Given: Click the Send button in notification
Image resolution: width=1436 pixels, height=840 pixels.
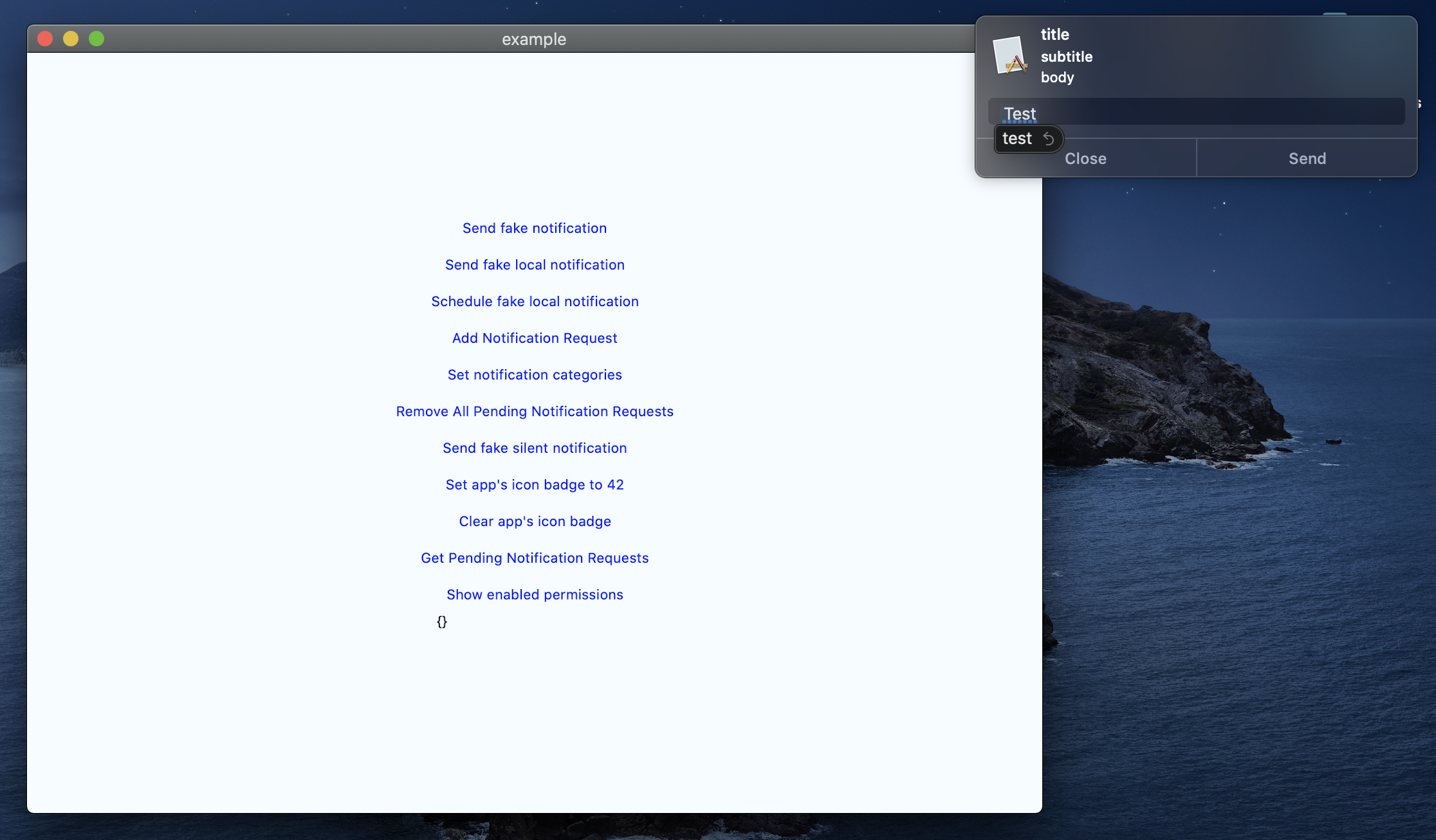Looking at the screenshot, I should click(x=1307, y=158).
